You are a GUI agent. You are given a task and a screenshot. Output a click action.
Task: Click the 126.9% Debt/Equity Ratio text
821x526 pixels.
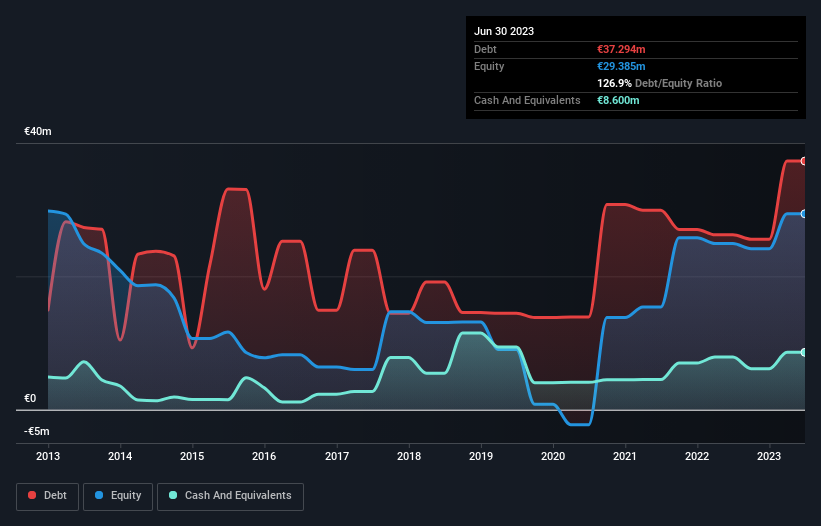(x=659, y=83)
